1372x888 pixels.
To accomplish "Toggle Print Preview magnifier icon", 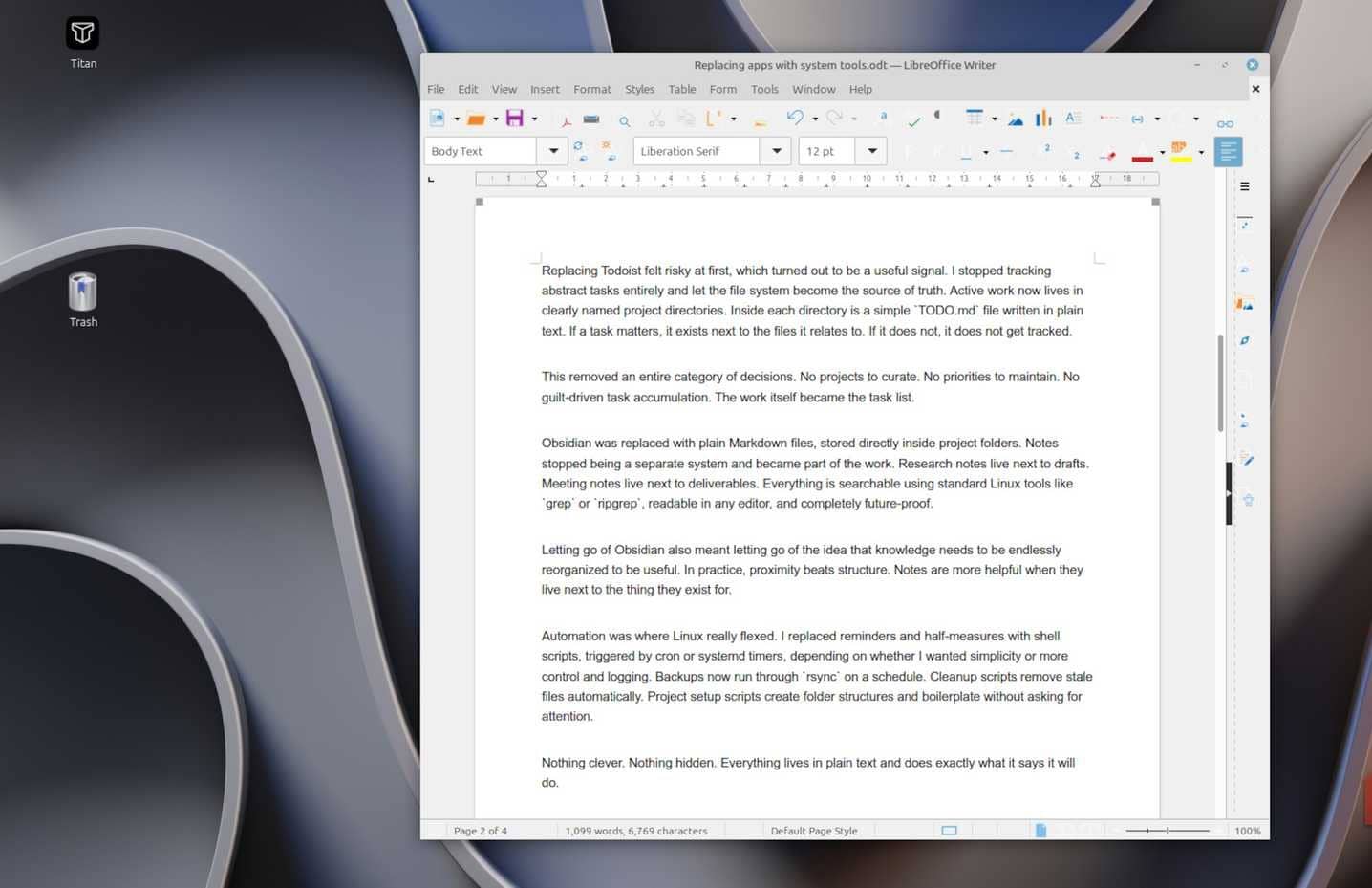I will click(624, 120).
